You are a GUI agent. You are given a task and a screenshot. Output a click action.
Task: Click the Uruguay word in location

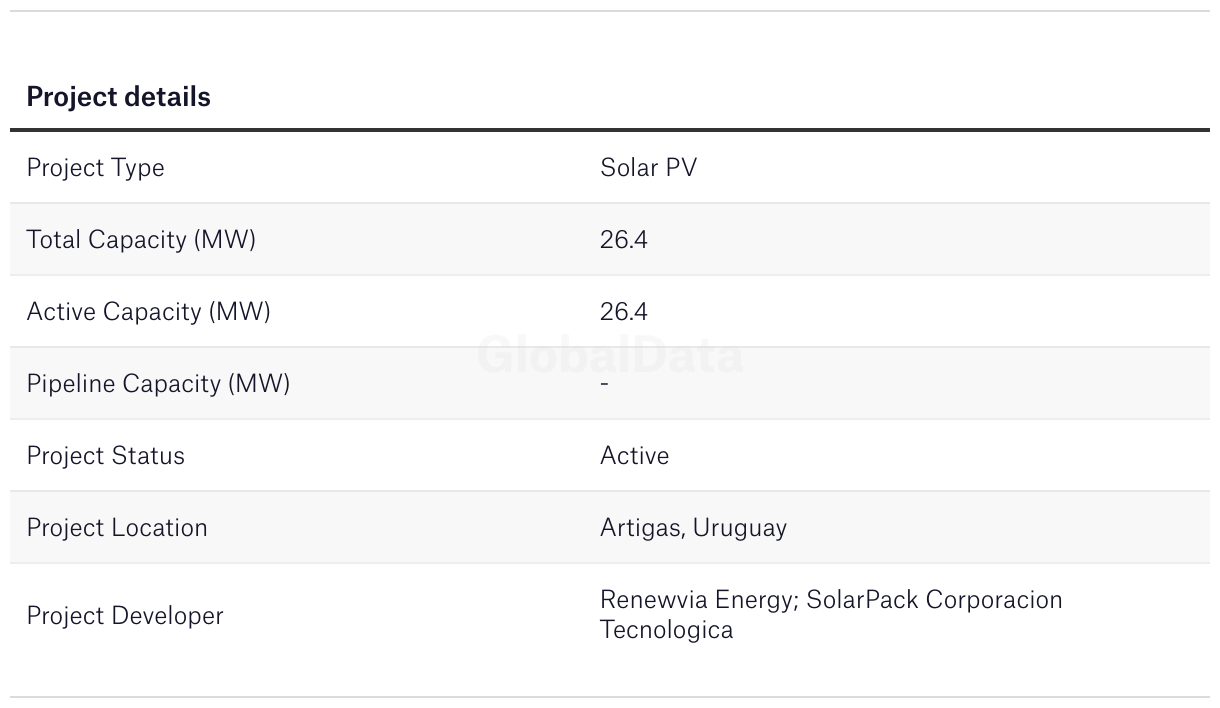tap(739, 528)
